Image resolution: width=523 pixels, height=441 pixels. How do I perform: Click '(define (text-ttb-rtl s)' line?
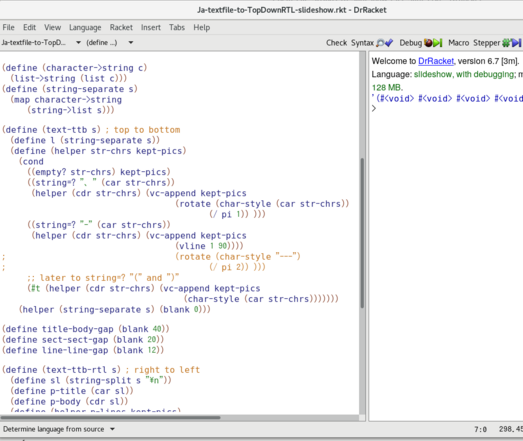tap(61, 370)
